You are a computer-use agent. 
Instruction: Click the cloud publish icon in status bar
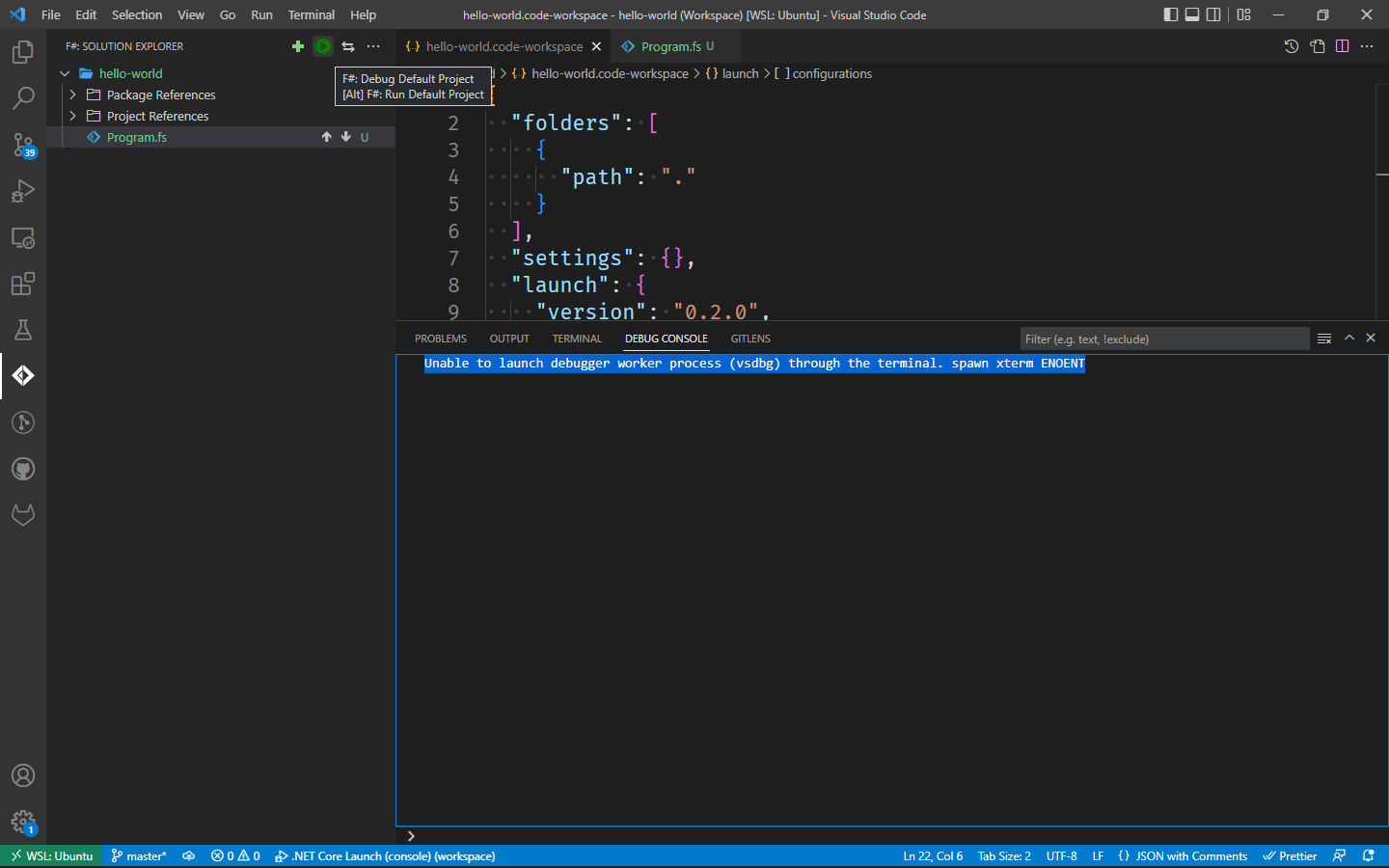189,855
